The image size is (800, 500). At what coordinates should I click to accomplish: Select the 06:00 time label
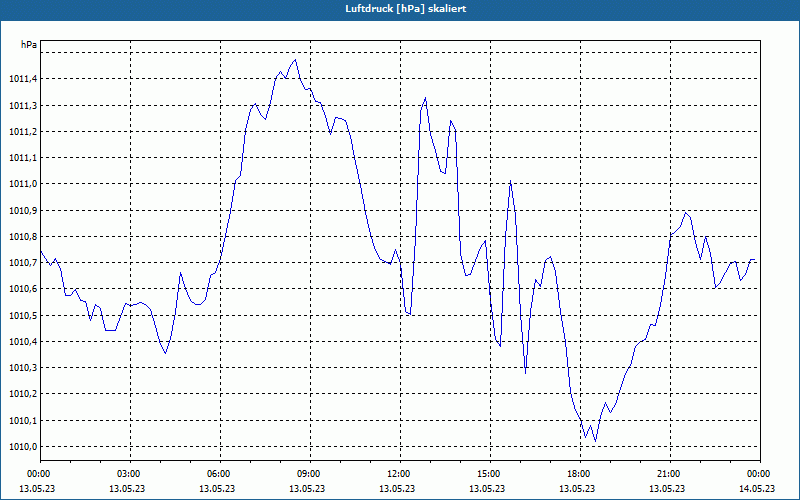pyautogui.click(x=220, y=474)
